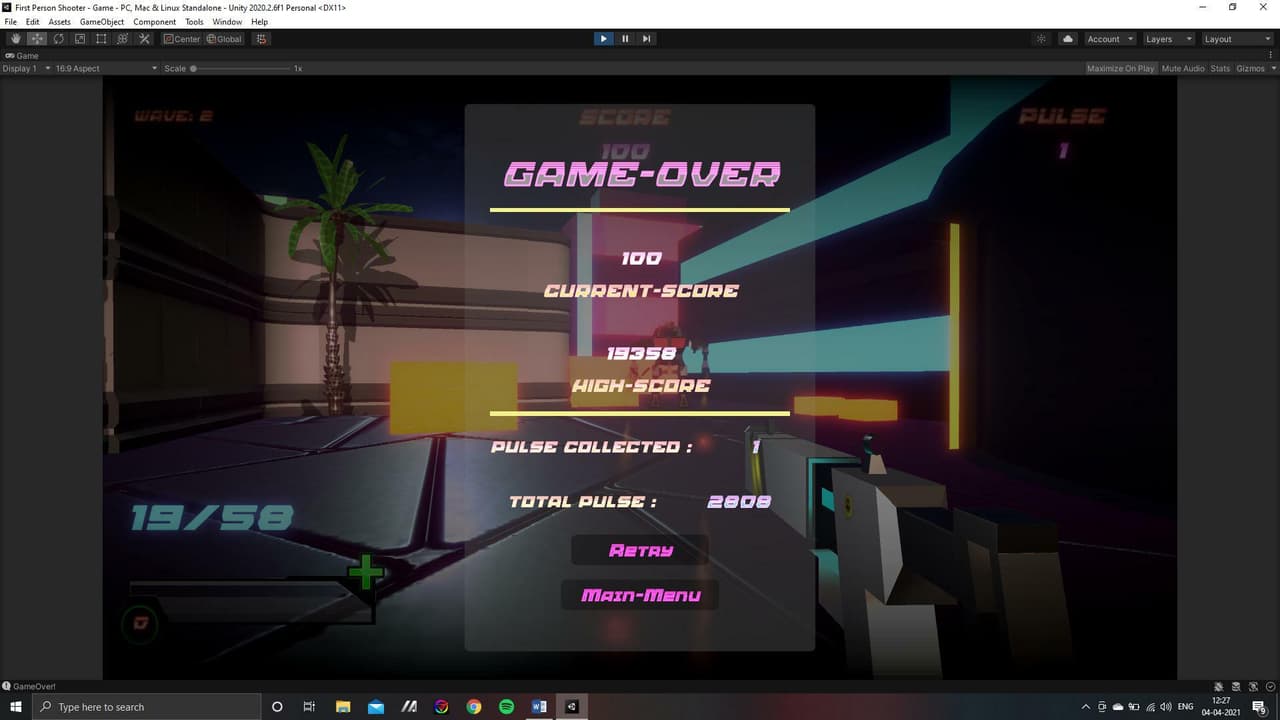Viewport: 1280px width, 720px height.
Task: Open the Assets menu
Action: point(60,21)
